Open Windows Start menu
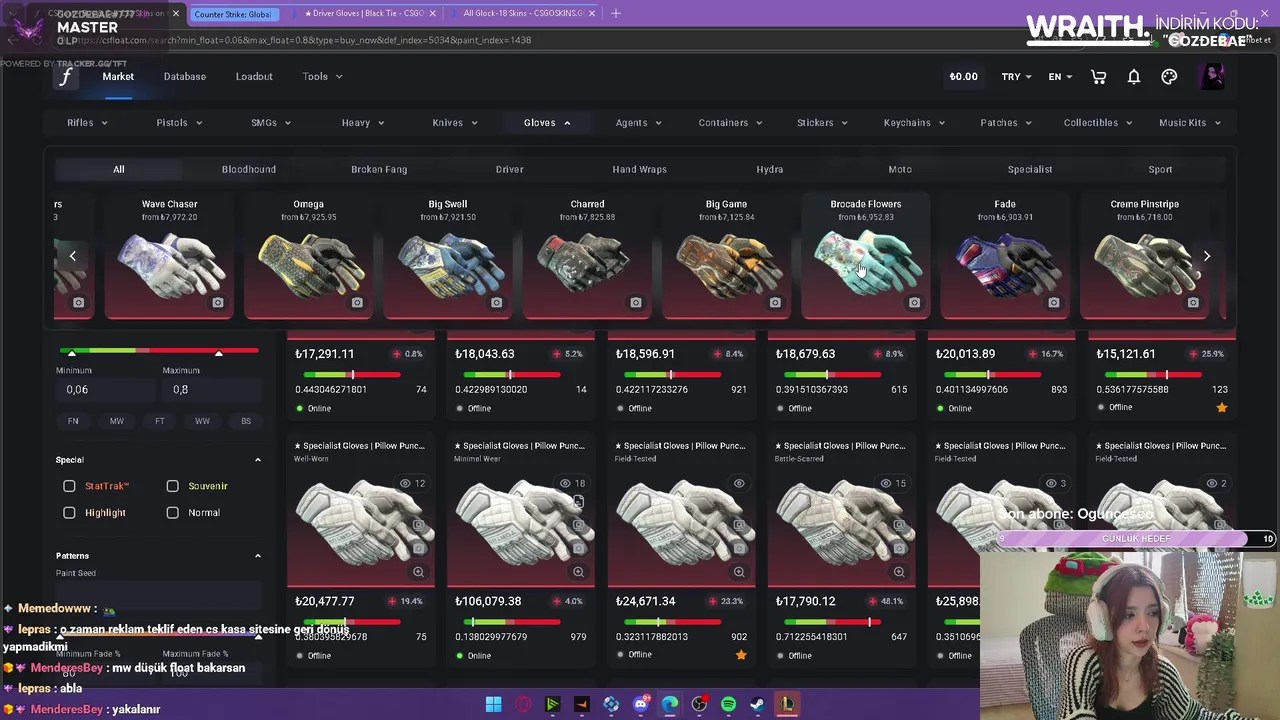The height and width of the screenshot is (720, 1280). coord(493,705)
